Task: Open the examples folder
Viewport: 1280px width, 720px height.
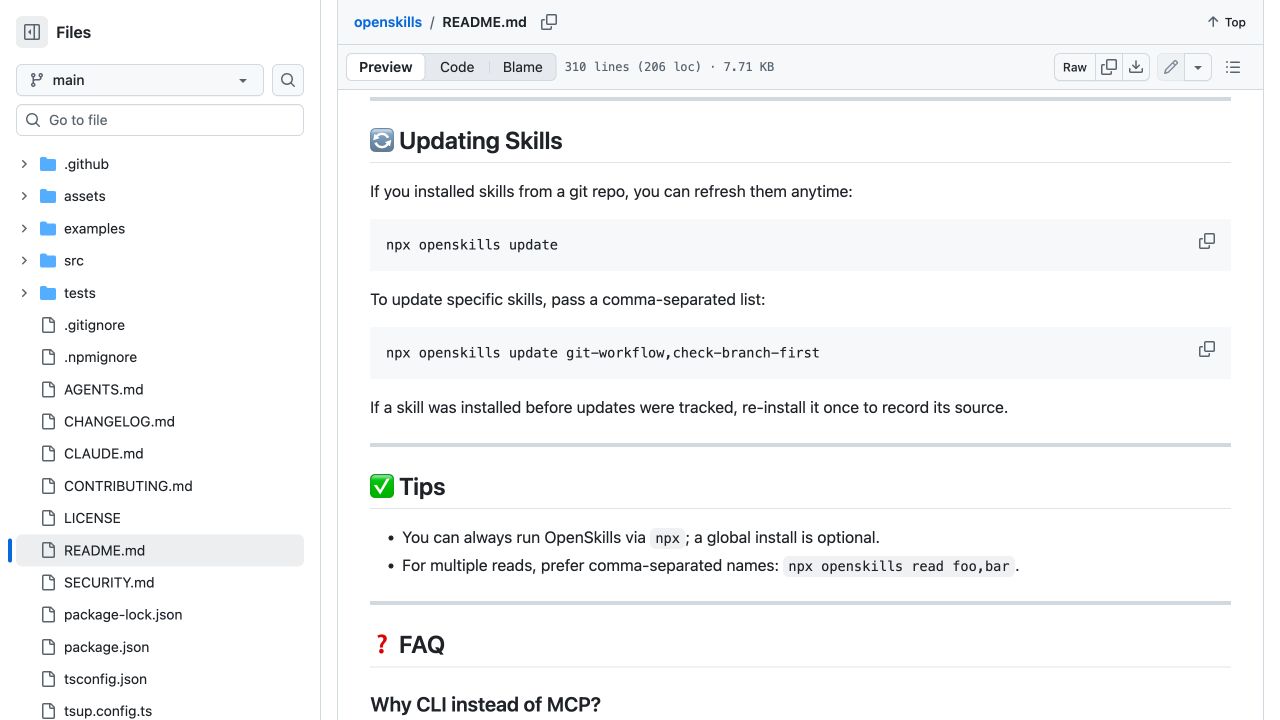Action: pyautogui.click(x=94, y=228)
